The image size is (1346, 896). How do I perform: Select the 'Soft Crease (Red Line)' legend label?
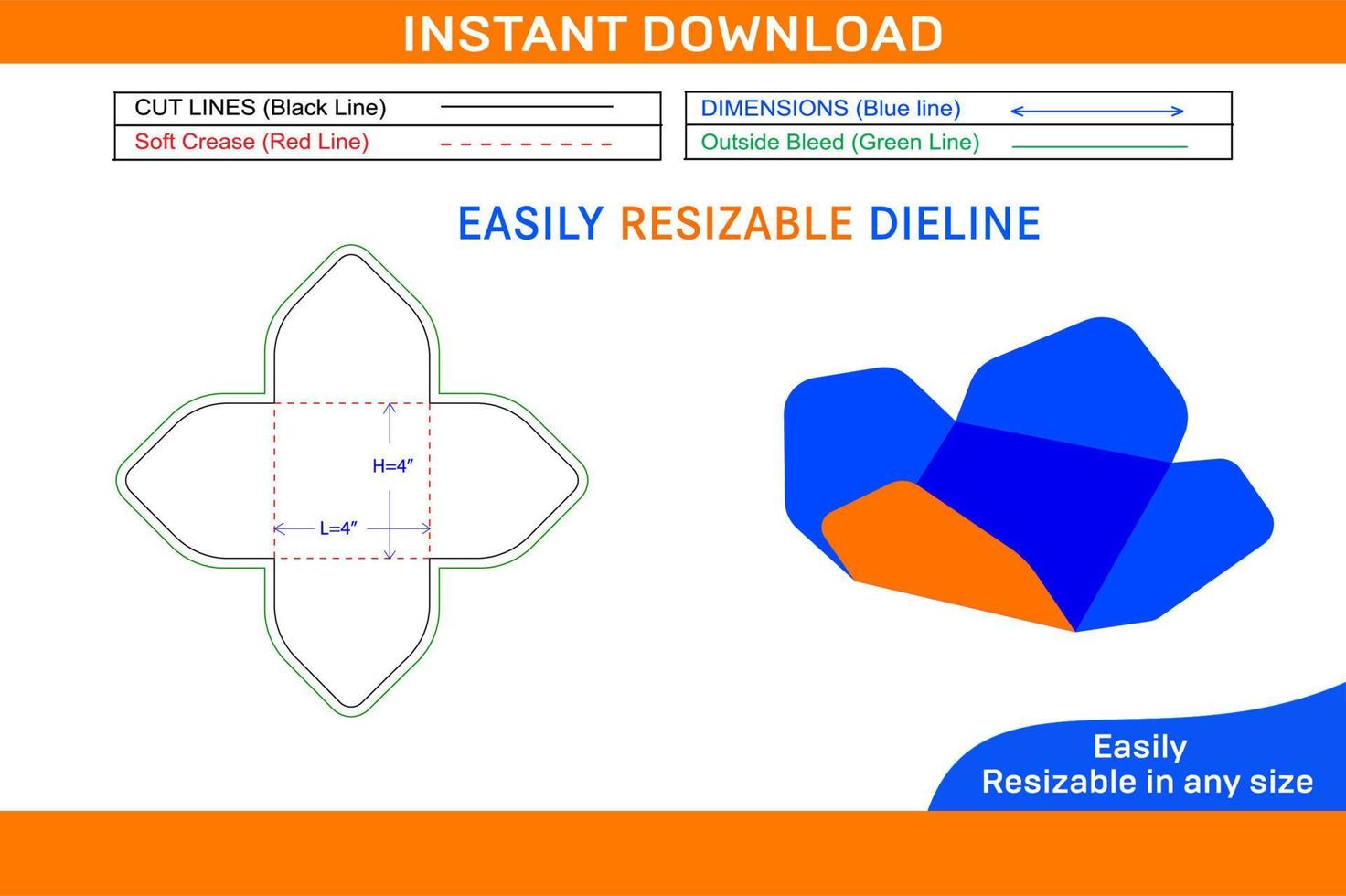click(251, 142)
